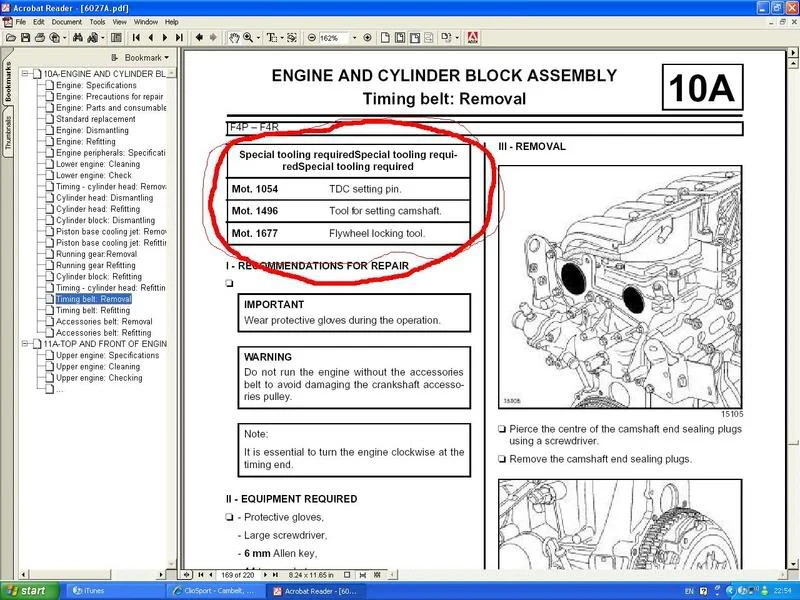800x600 pixels.
Task: Click the Adobe logo toolbar icon
Action: (x=473, y=38)
